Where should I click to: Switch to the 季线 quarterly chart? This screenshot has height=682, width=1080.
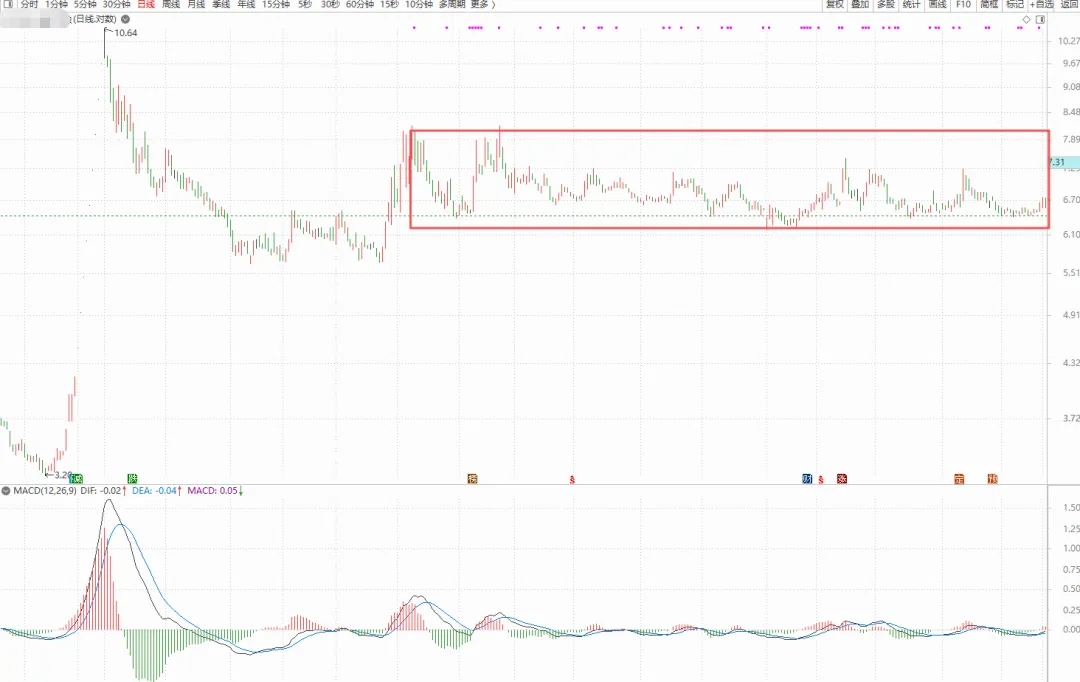pos(221,4)
